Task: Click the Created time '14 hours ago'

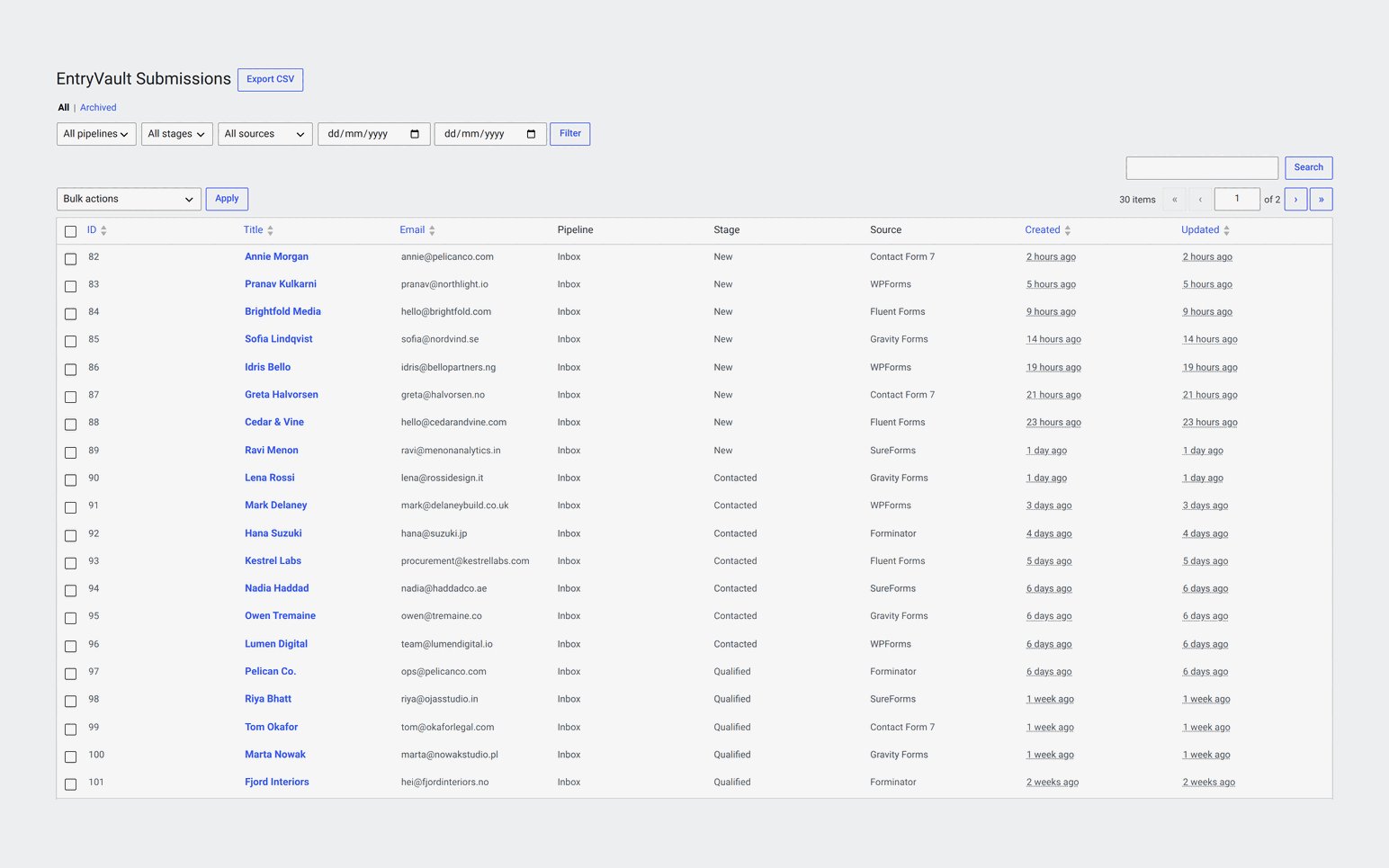Action: tap(1053, 339)
